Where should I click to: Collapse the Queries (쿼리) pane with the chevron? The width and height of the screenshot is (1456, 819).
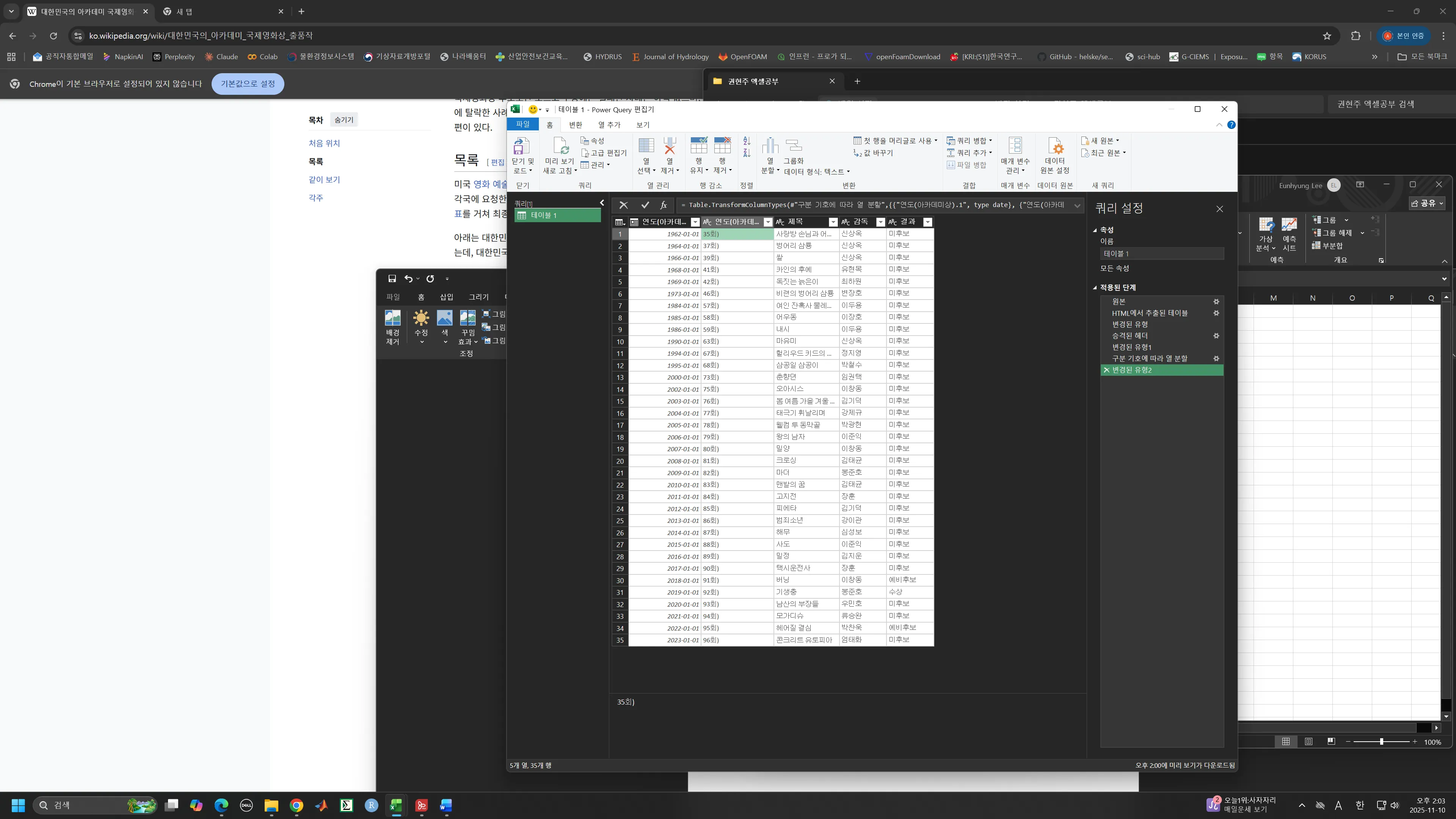coord(602,203)
